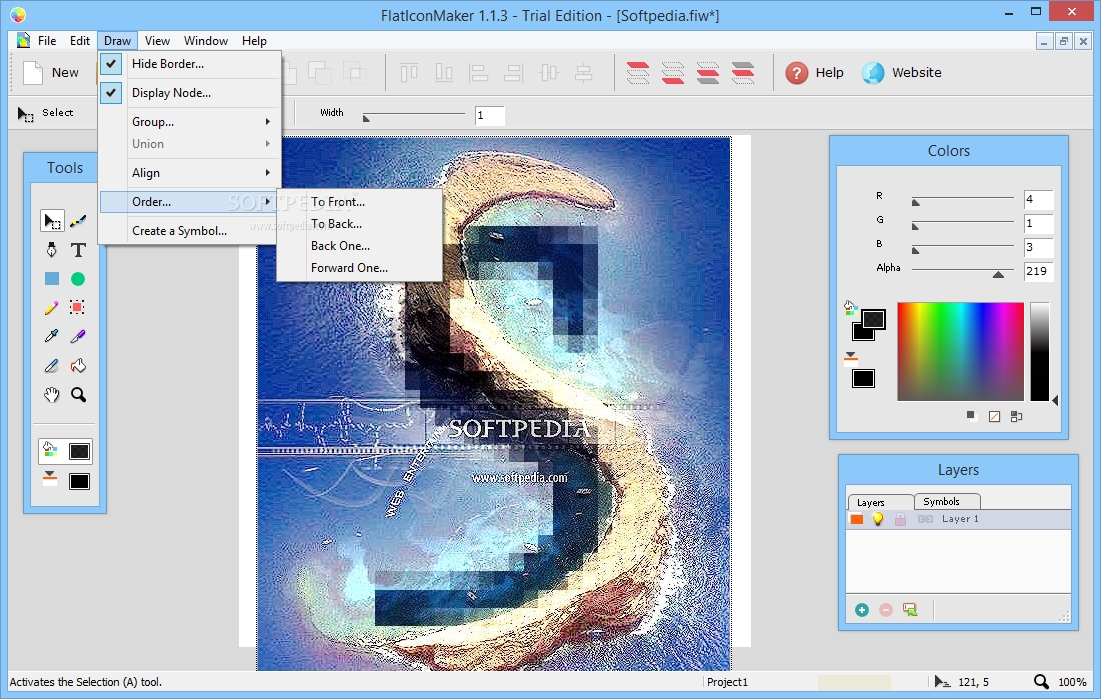Expand the Order submenu
1101x699 pixels.
click(190, 202)
